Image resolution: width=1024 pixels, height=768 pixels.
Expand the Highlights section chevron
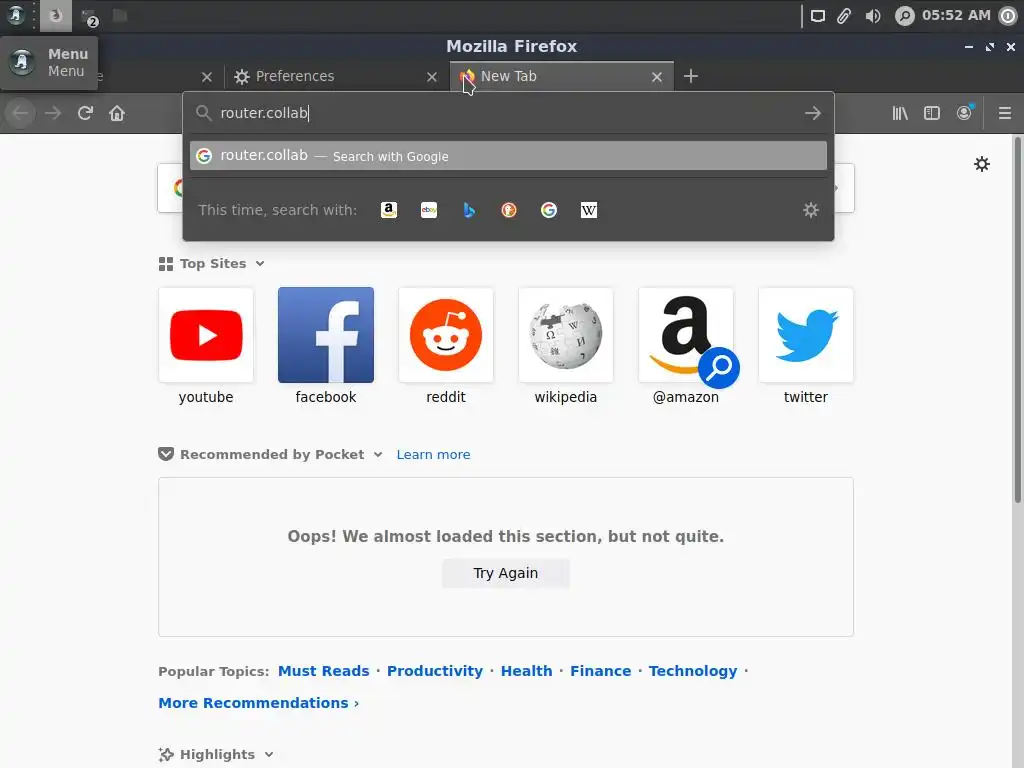click(x=268, y=754)
